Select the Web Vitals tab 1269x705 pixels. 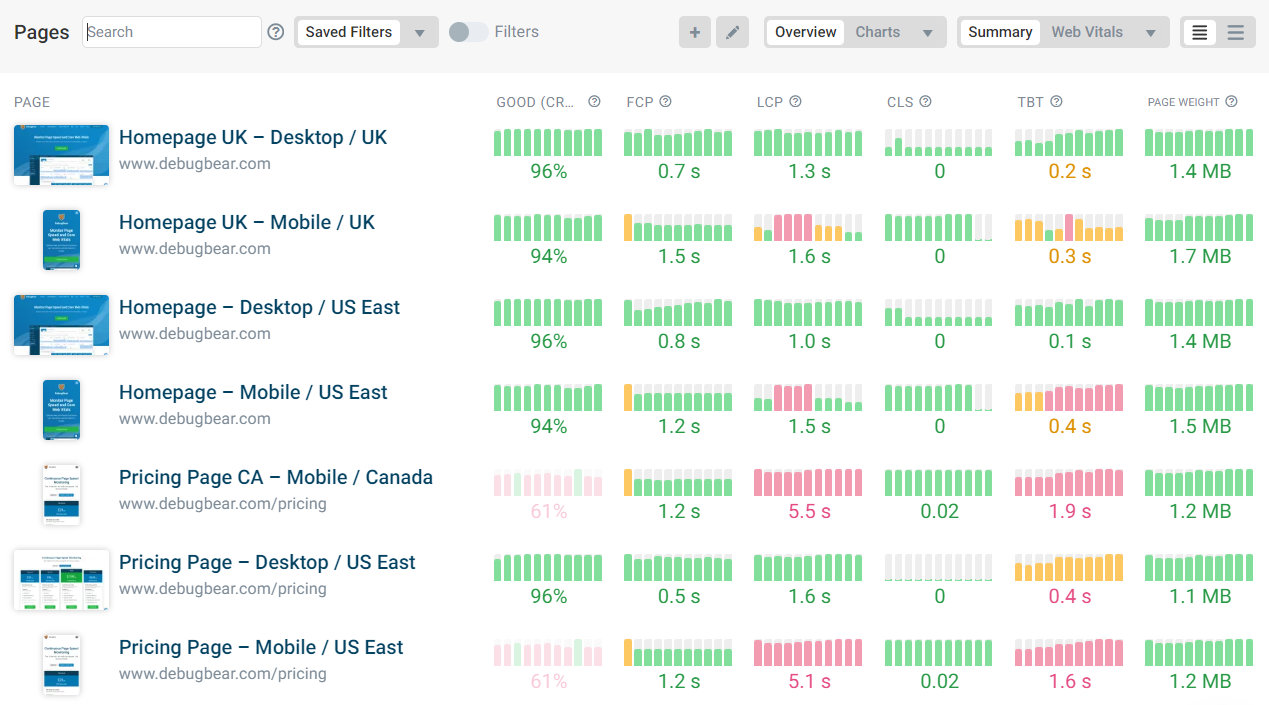[x=1086, y=32]
